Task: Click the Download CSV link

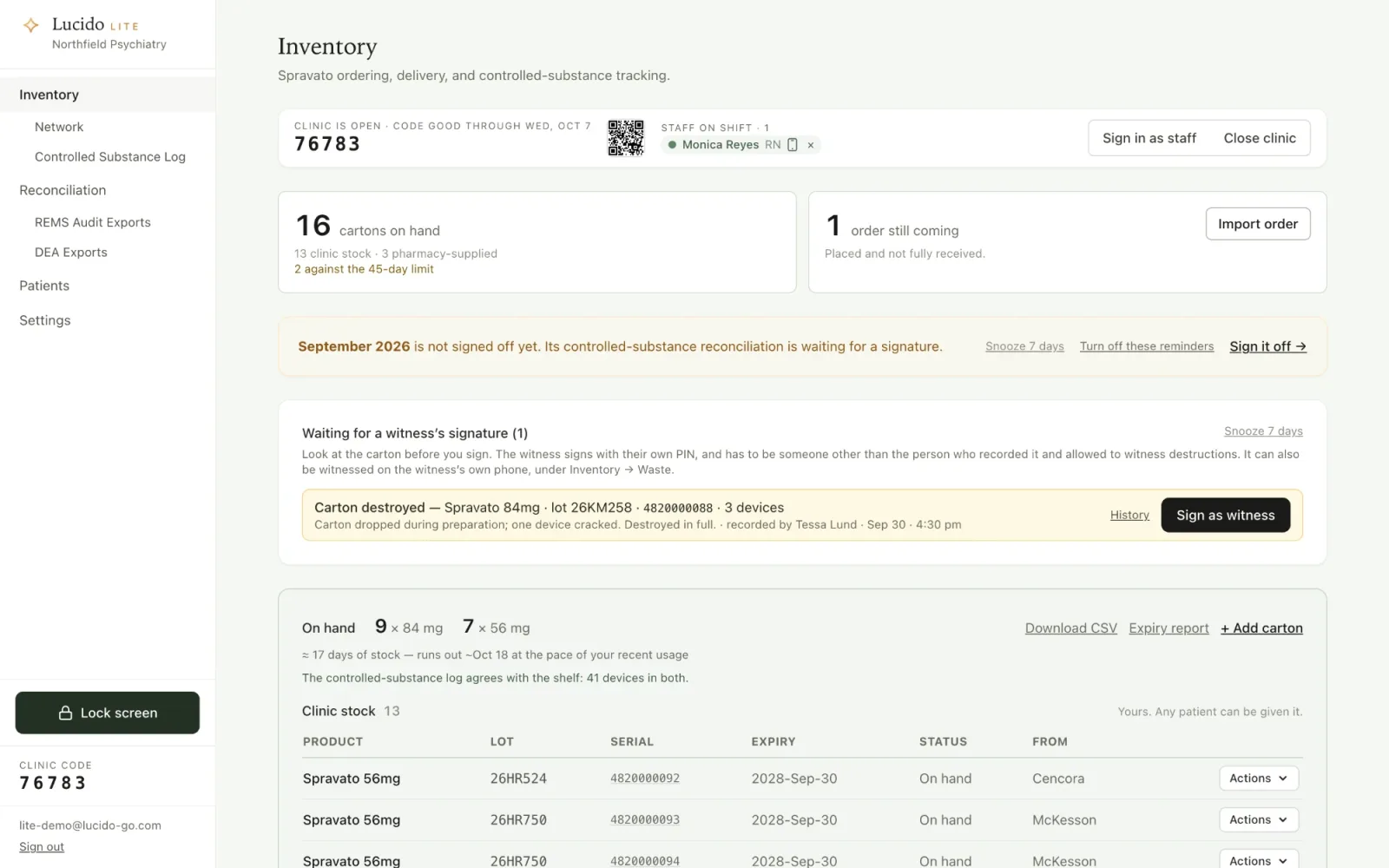Action: [1070, 628]
